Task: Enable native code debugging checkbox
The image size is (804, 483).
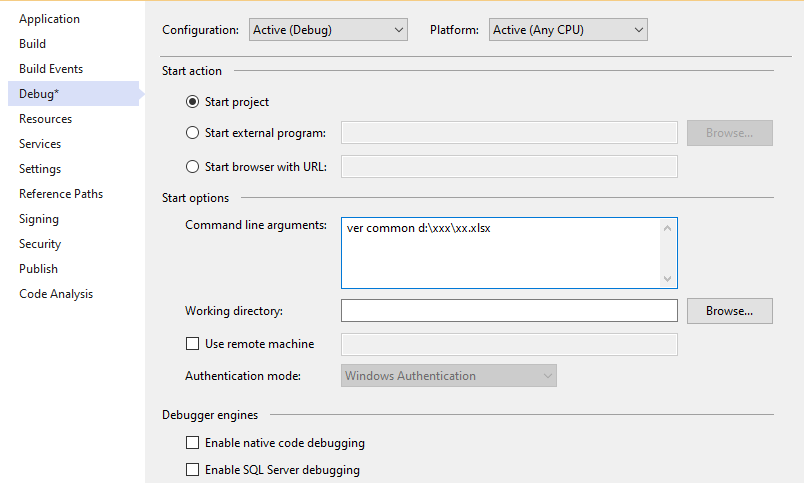Action: (192, 442)
